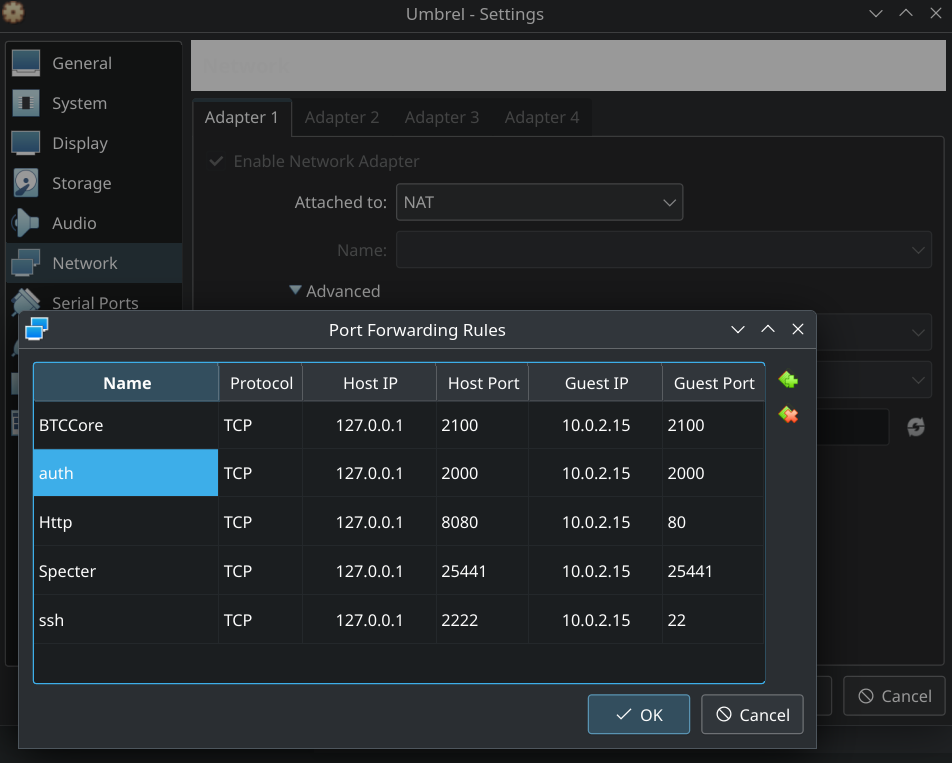This screenshot has width=952, height=763.
Task: Click guest port 80 of Http rule
Action: click(713, 522)
